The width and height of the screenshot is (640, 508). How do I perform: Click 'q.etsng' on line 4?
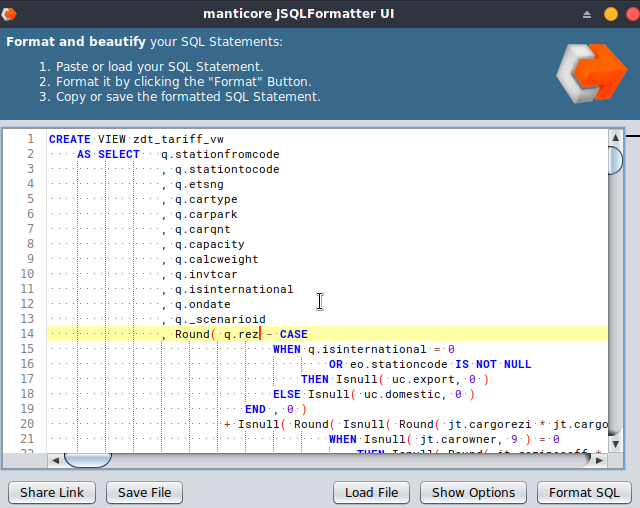(199, 184)
